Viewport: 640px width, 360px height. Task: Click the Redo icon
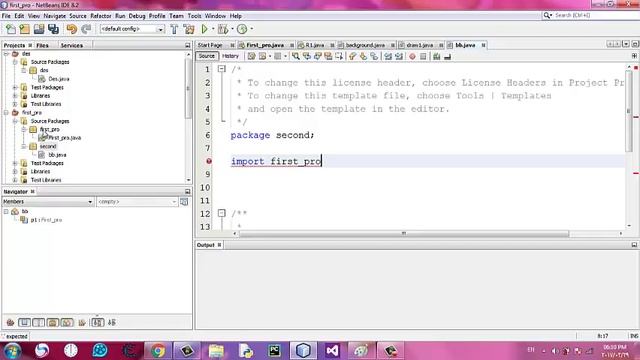pos(86,29)
